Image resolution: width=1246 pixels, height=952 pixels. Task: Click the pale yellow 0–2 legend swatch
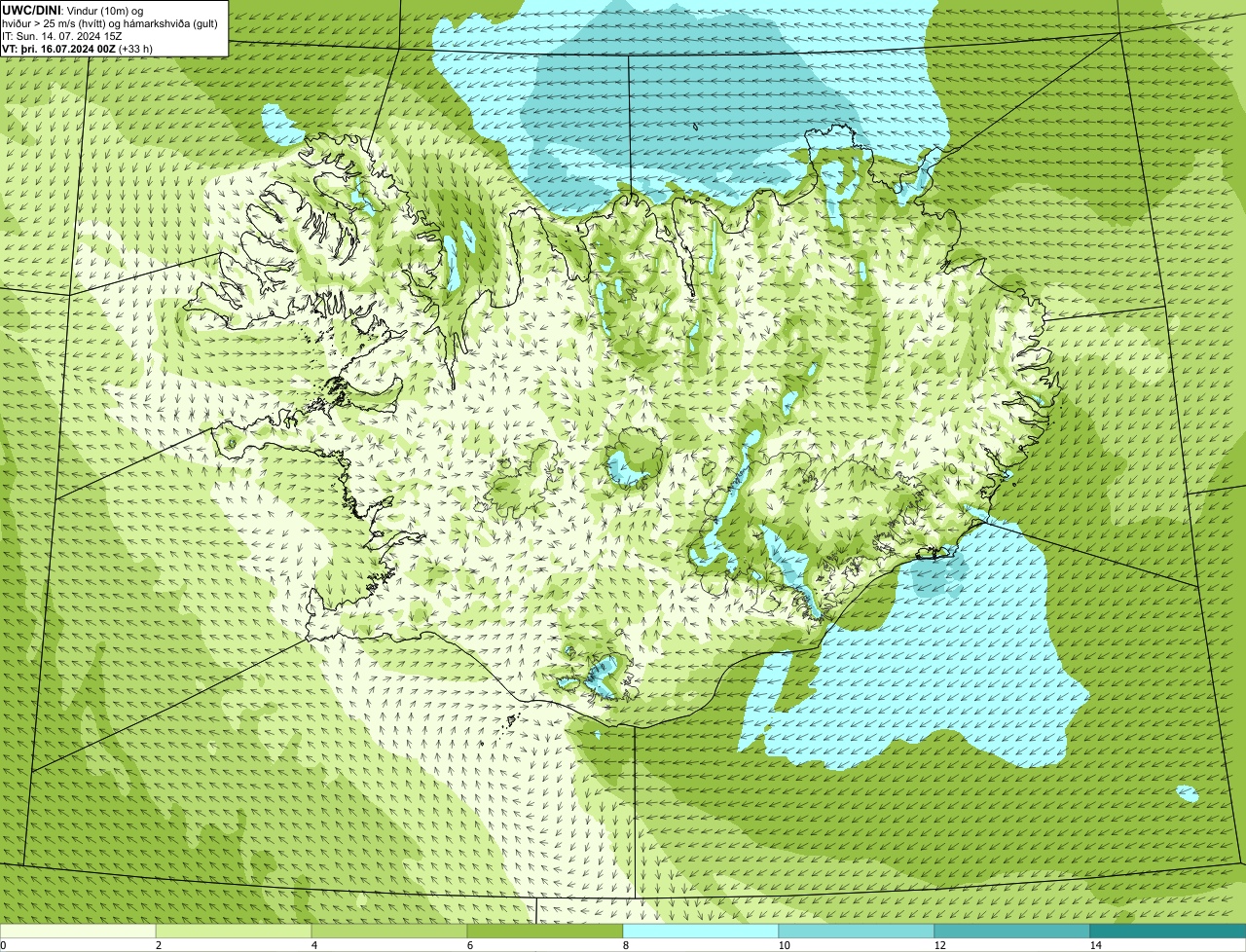click(x=78, y=932)
